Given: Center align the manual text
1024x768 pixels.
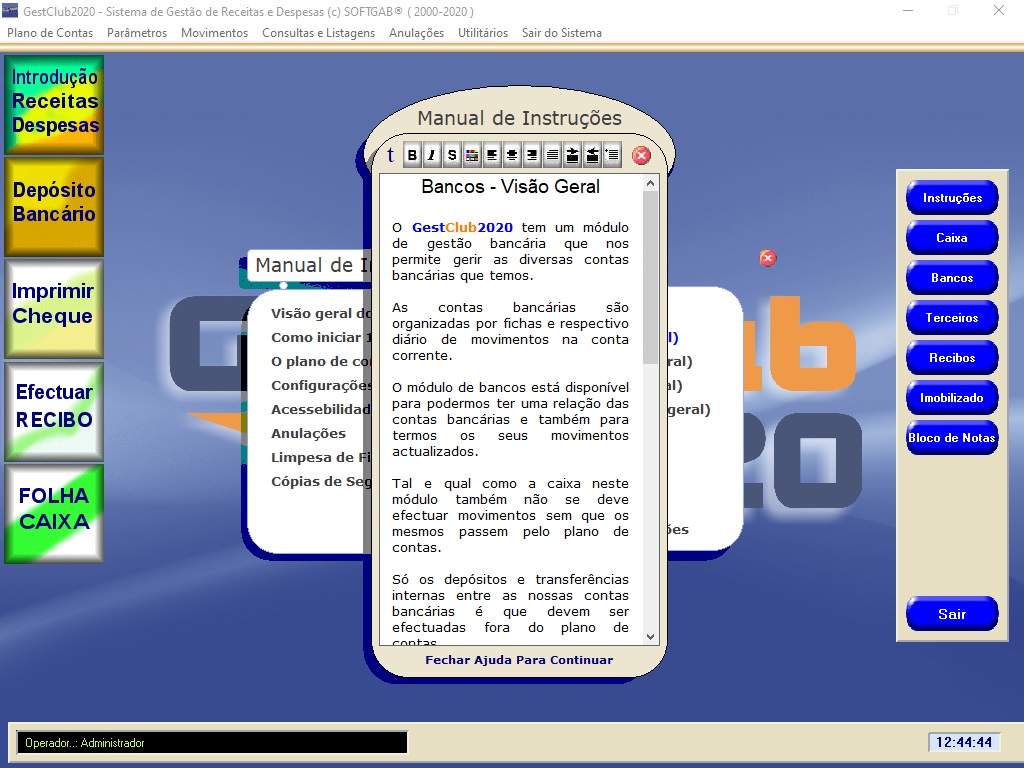Looking at the screenshot, I should pos(512,155).
